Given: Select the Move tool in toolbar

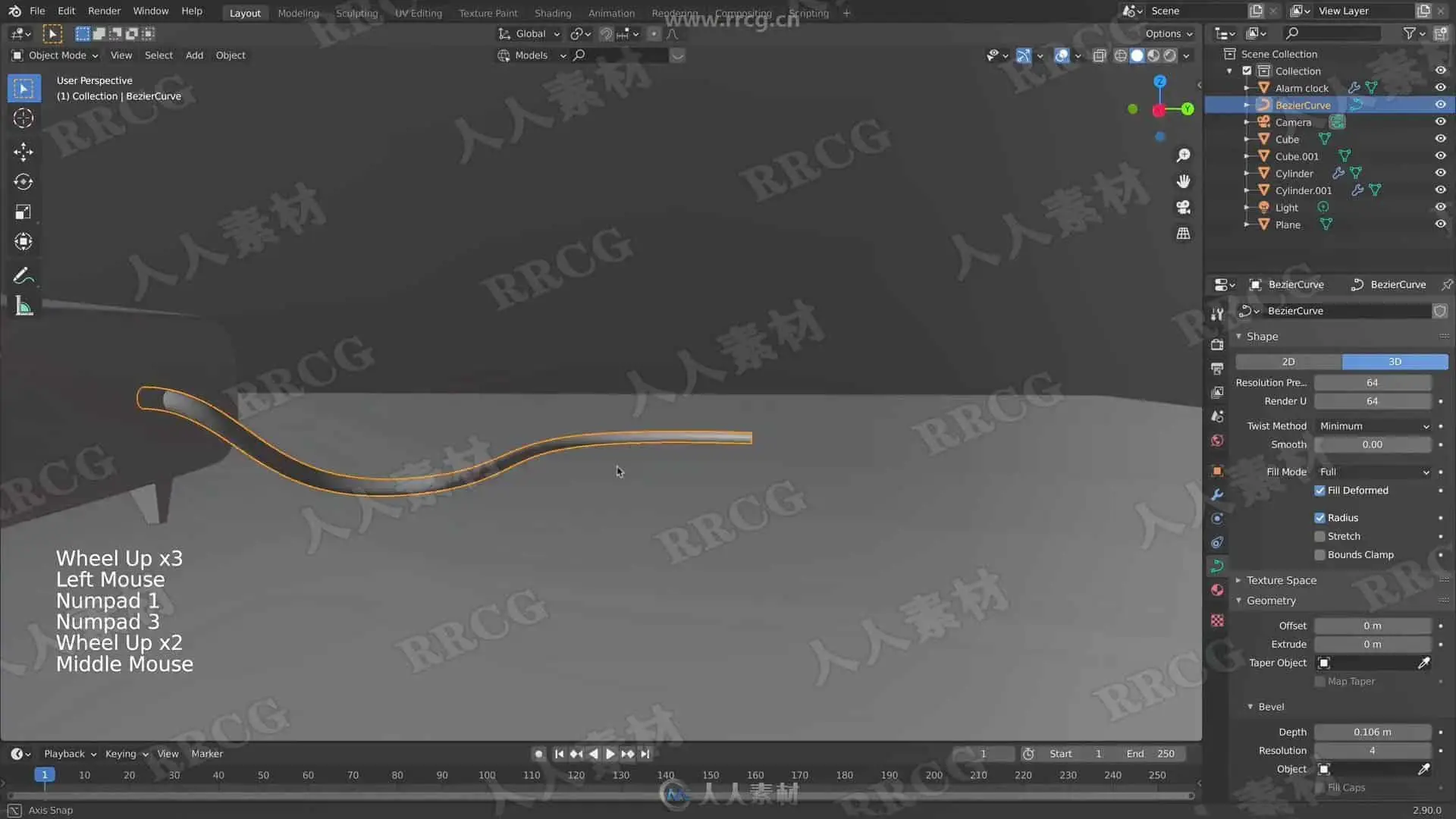Looking at the screenshot, I should tap(23, 152).
